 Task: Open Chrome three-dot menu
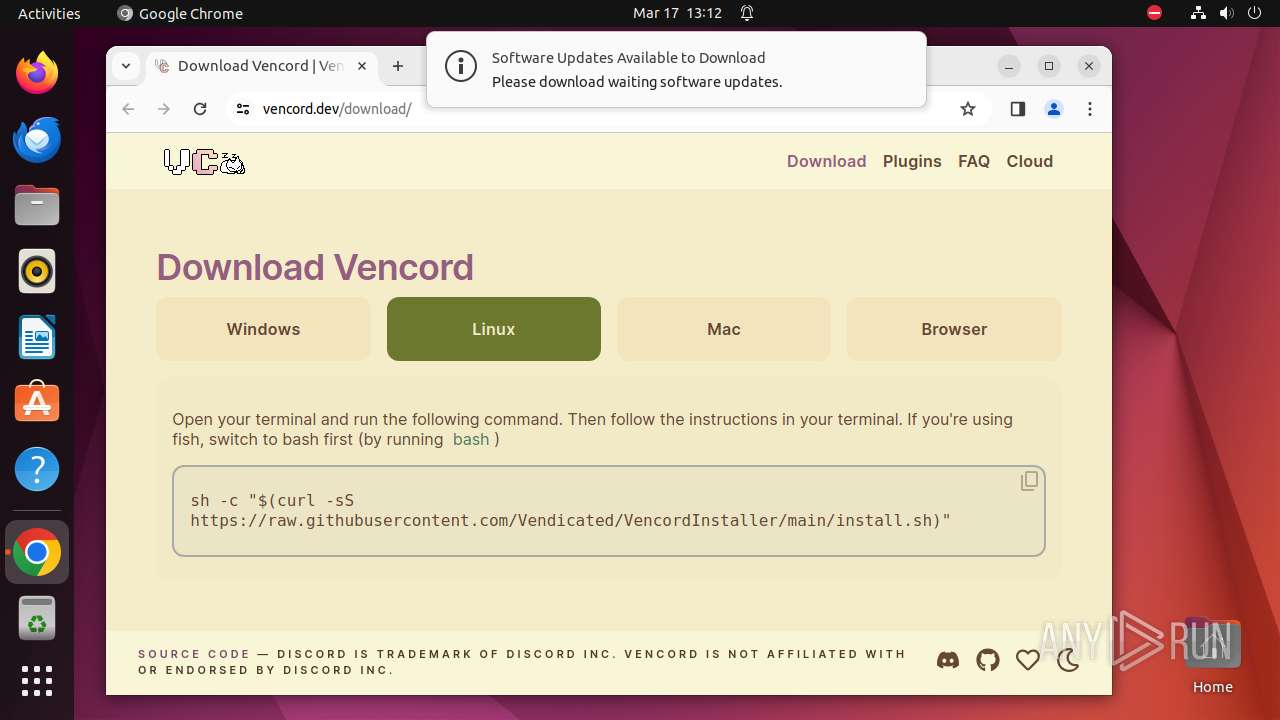click(1090, 109)
